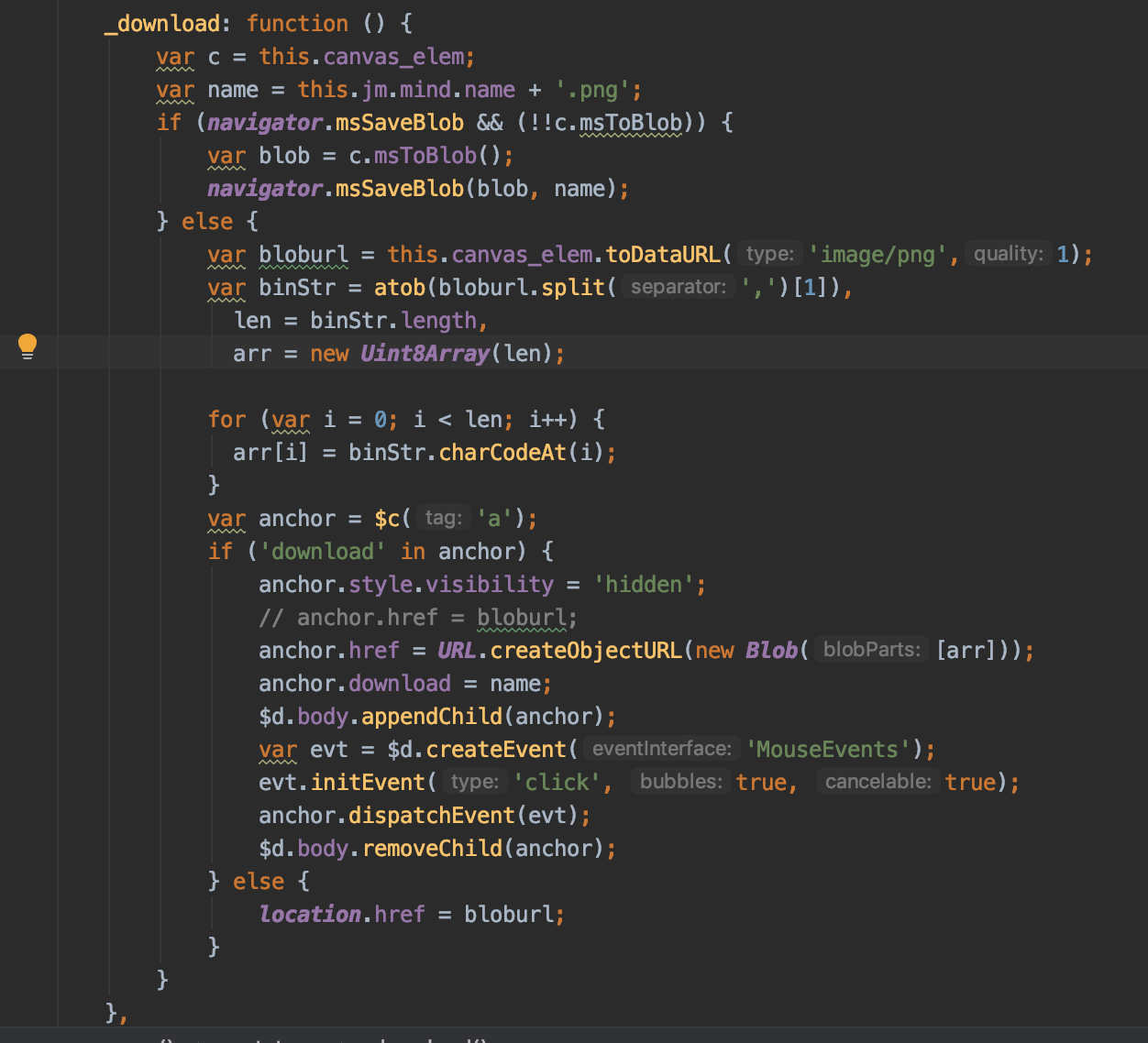
Task: Click the split method name
Action: [x=573, y=288]
